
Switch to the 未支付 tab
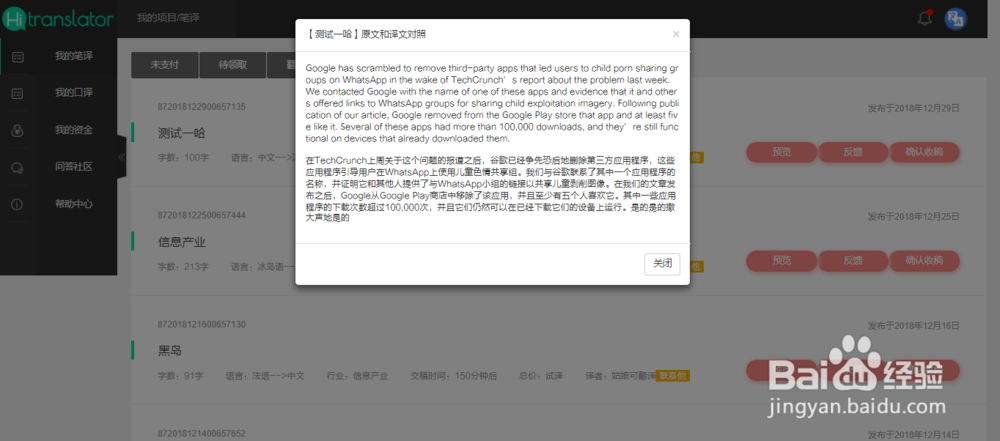pos(165,65)
